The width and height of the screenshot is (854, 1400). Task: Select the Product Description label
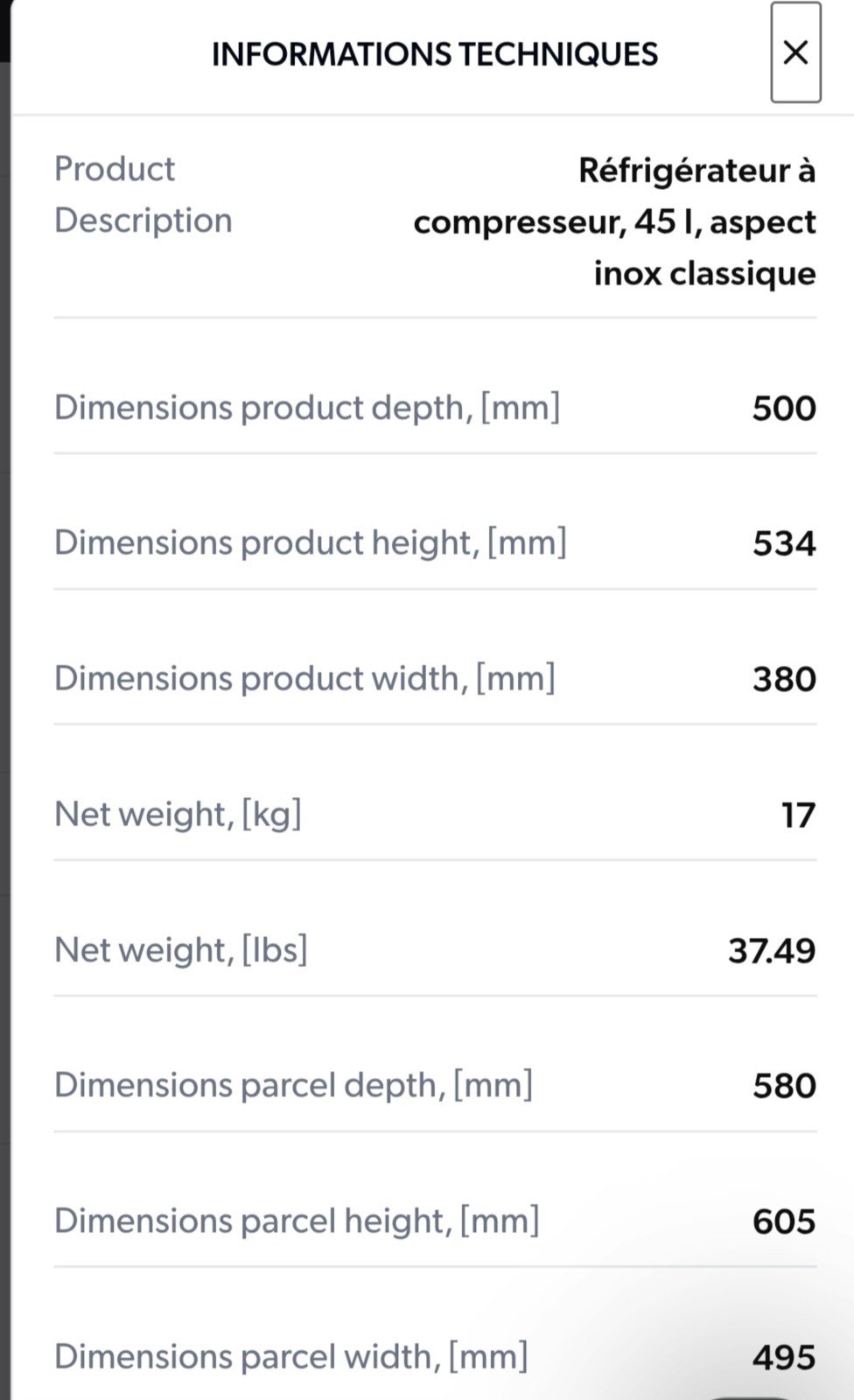pyautogui.click(x=143, y=194)
